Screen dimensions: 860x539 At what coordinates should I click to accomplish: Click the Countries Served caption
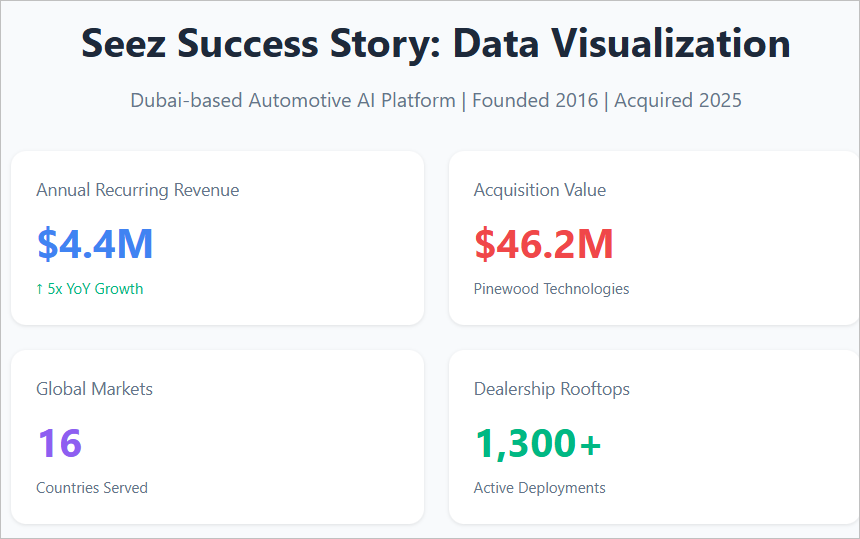tap(92, 488)
